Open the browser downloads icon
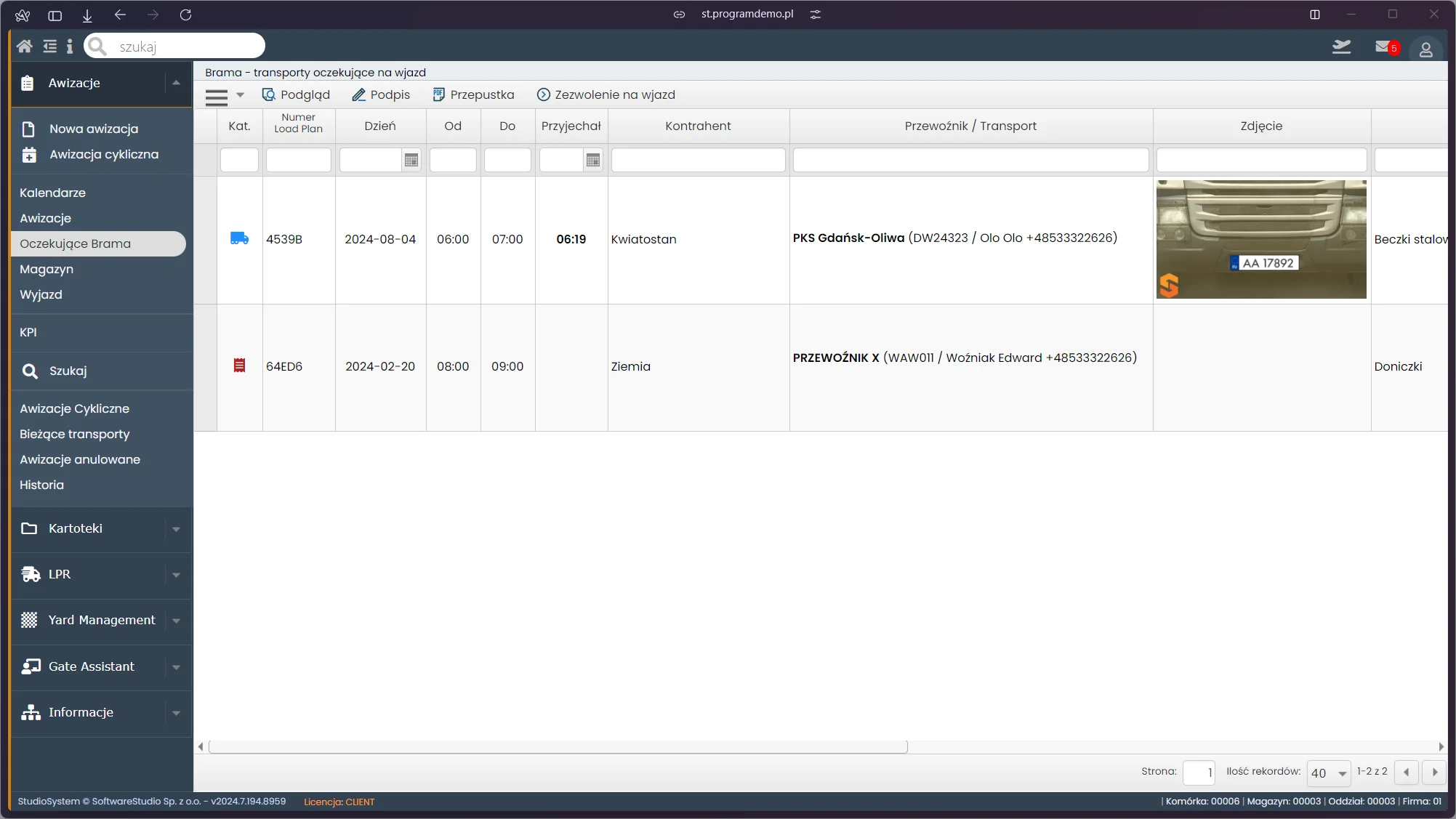Viewport: 1456px width, 819px height. pyautogui.click(x=87, y=15)
